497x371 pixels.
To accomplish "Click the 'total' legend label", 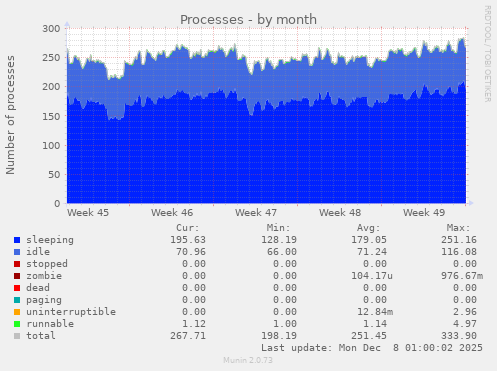I will pos(41,336).
